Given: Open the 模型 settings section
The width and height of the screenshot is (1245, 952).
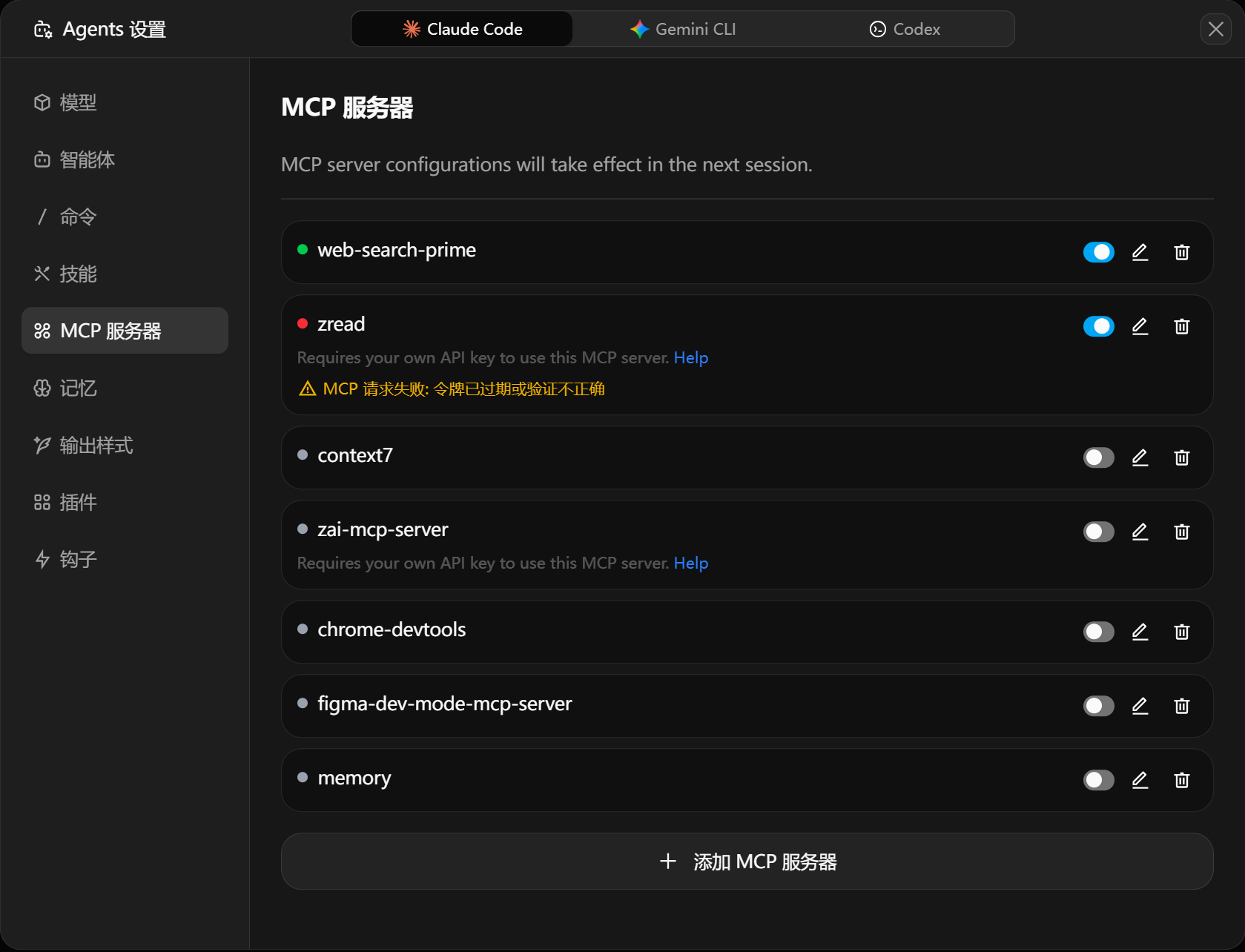Looking at the screenshot, I should [x=78, y=102].
